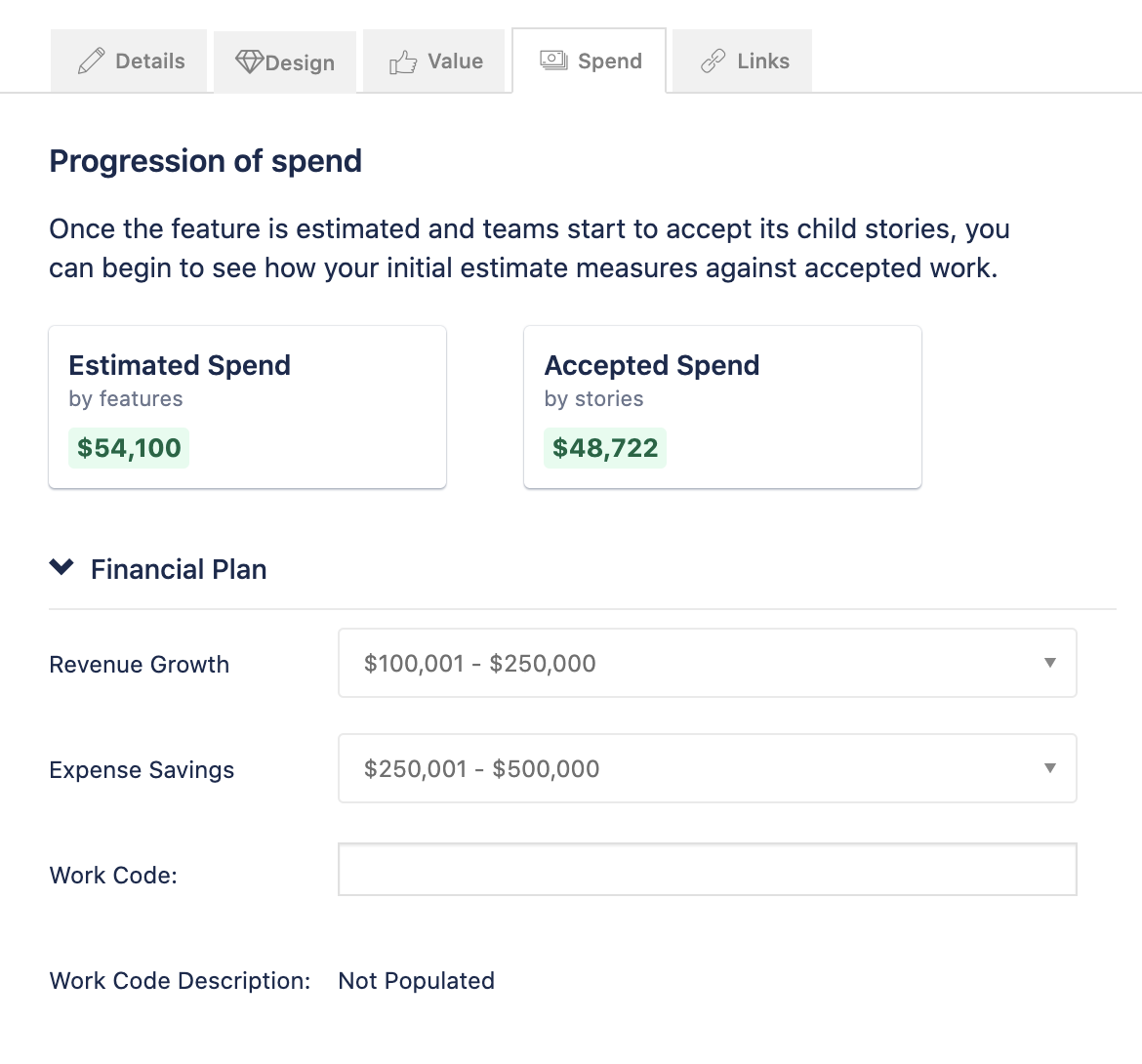Click the Revenue Growth label
This screenshot has height=1064, width=1142.
point(140,664)
